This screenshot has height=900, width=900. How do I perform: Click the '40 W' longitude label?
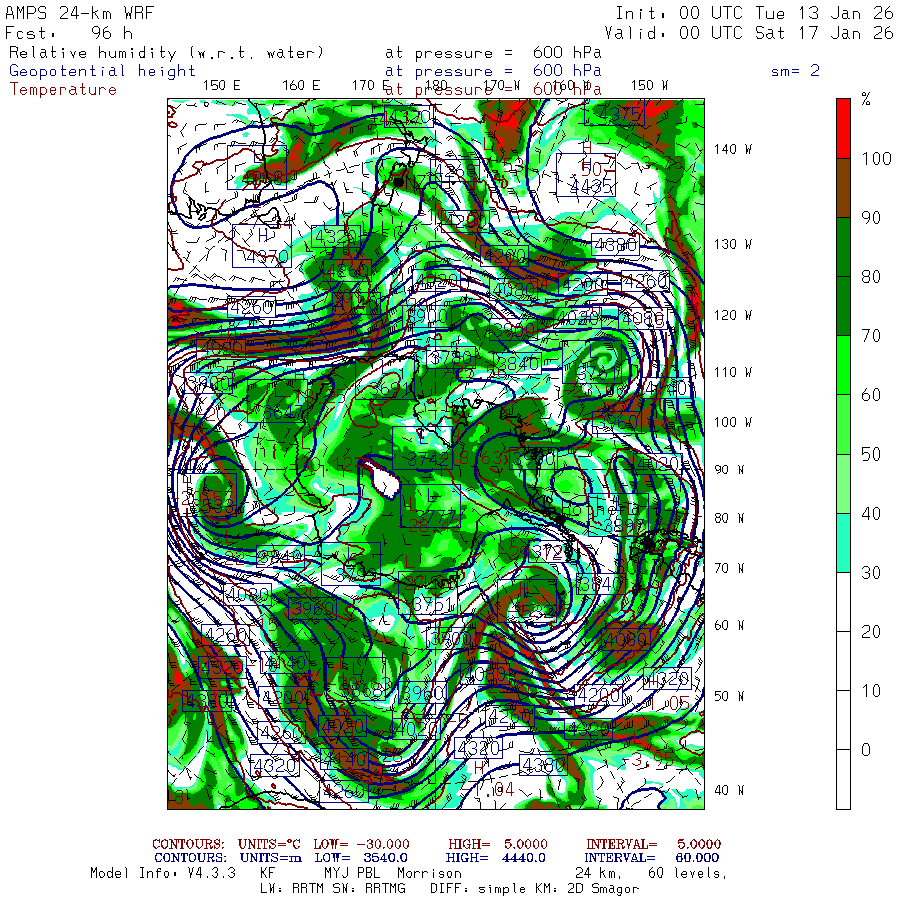point(729,790)
